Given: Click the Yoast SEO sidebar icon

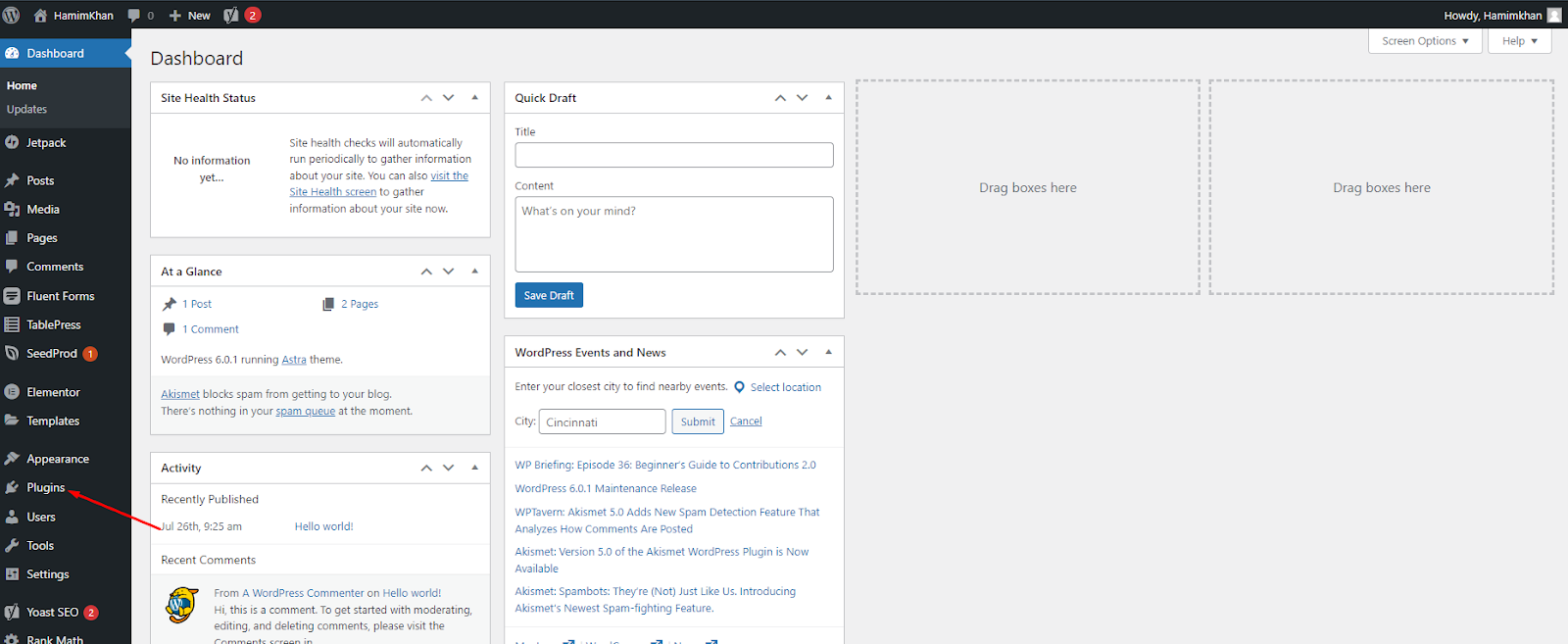Looking at the screenshot, I should tap(12, 612).
